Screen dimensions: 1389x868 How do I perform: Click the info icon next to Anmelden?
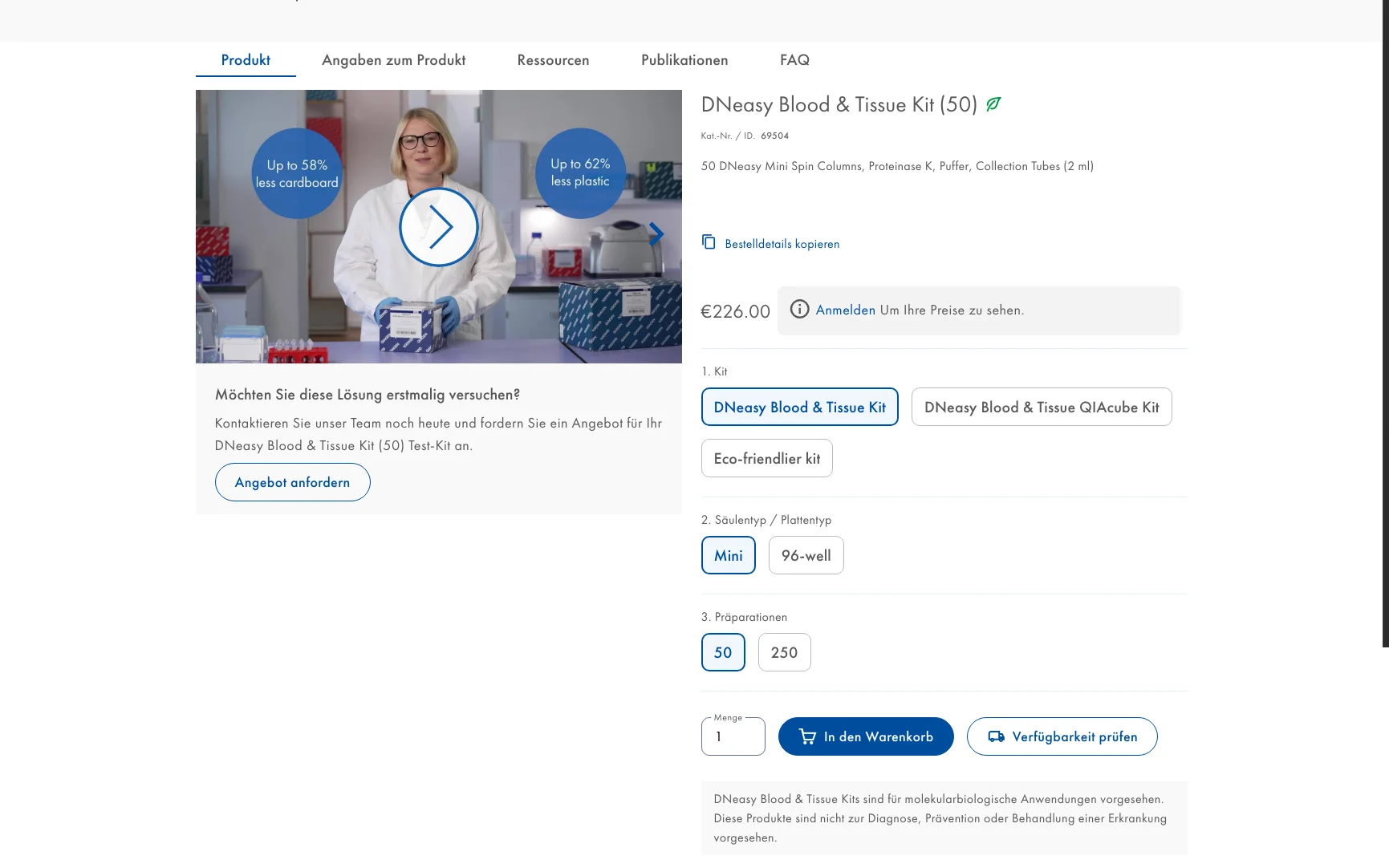coord(799,309)
